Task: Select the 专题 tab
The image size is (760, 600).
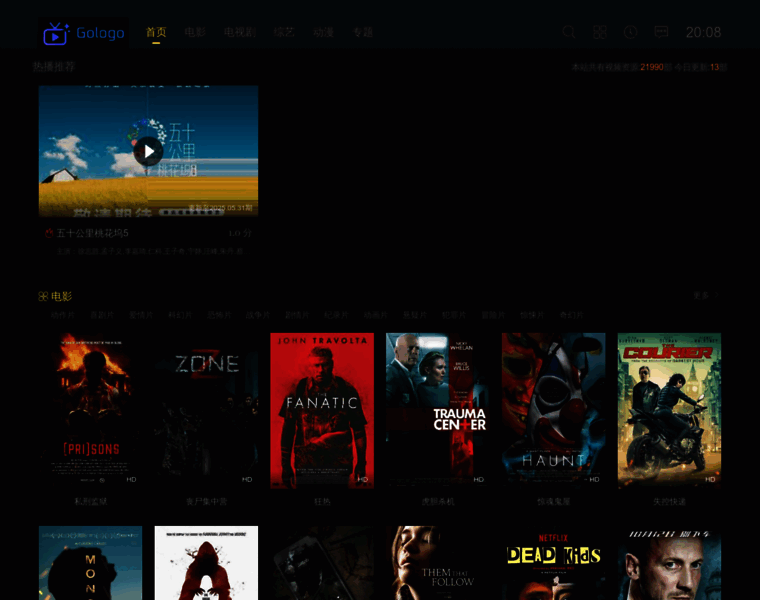Action: click(x=363, y=32)
